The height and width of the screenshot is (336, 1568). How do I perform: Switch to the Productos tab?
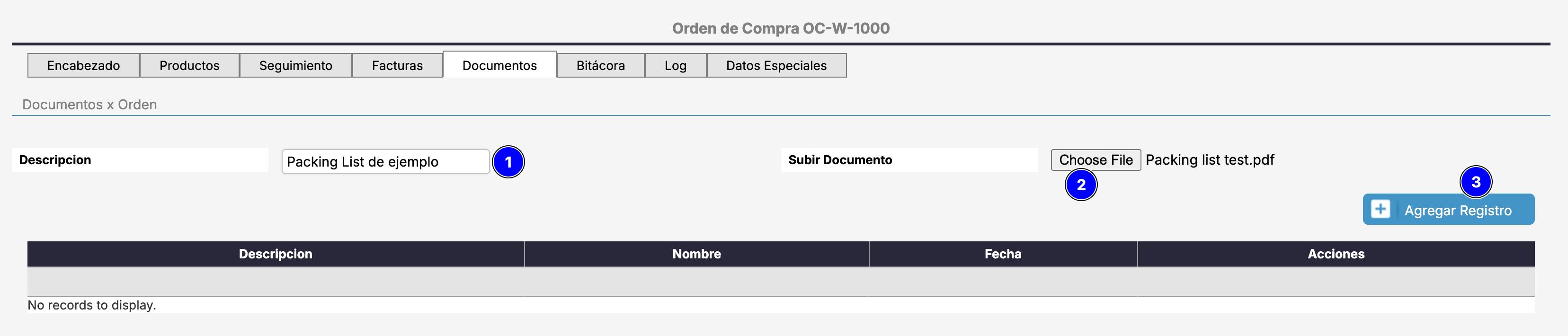[x=189, y=66]
